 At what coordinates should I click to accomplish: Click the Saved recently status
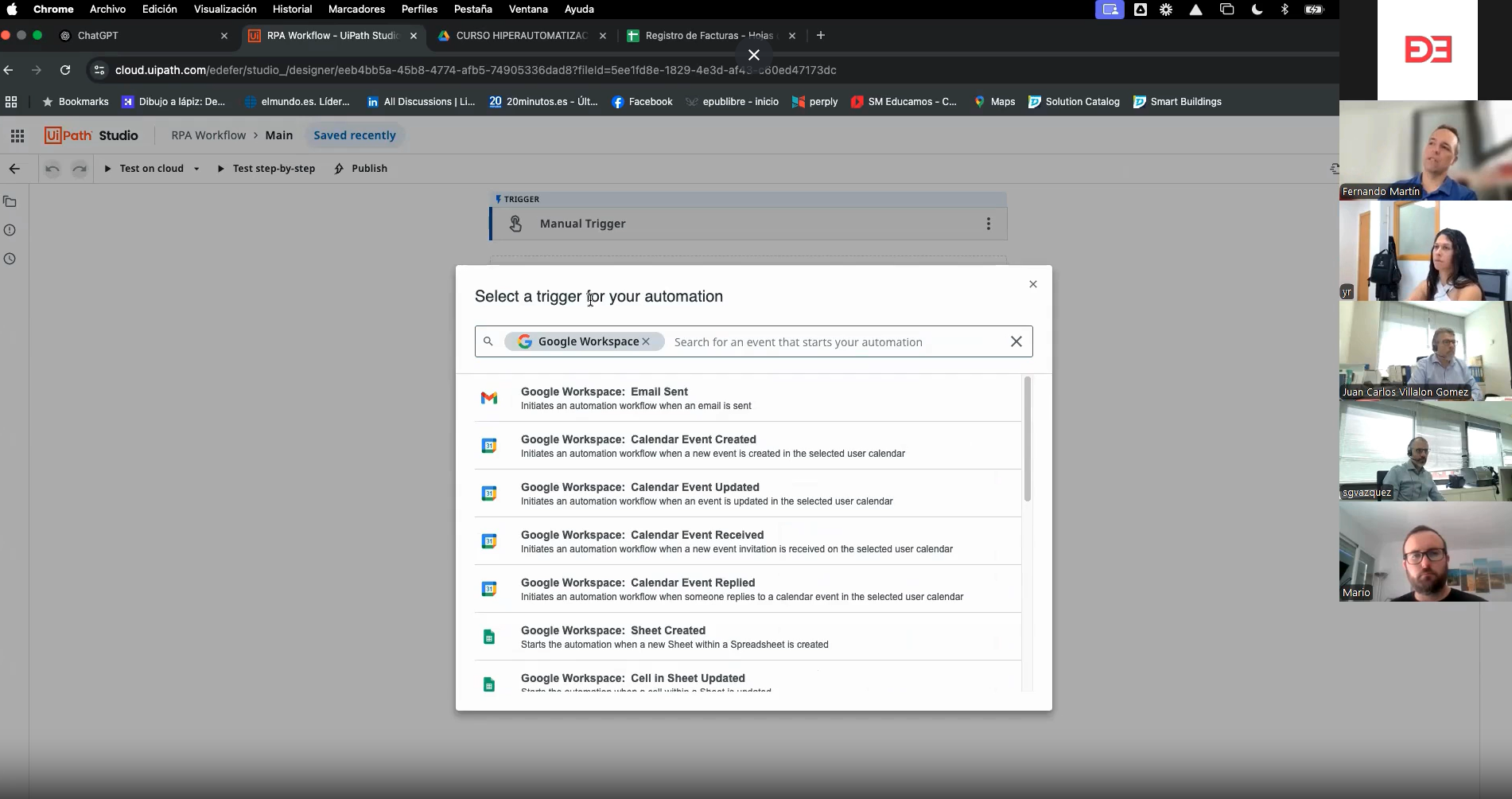click(x=355, y=135)
